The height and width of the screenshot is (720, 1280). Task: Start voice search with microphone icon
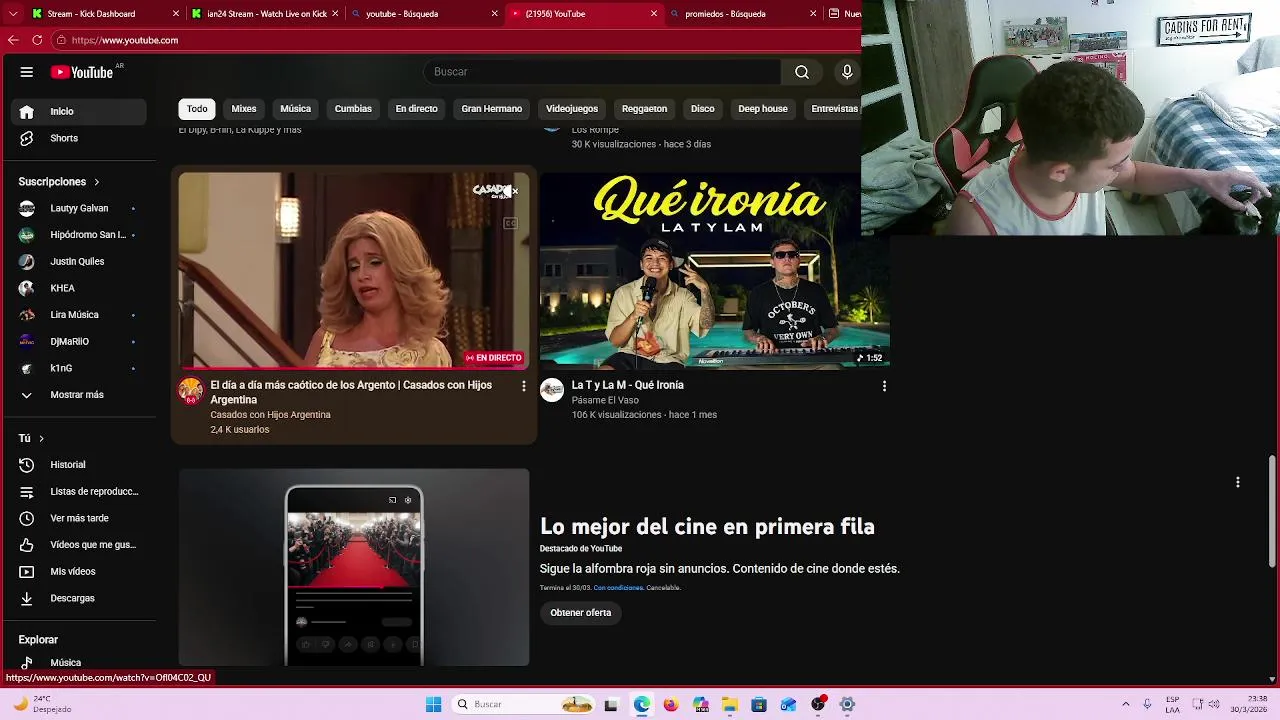tap(847, 72)
